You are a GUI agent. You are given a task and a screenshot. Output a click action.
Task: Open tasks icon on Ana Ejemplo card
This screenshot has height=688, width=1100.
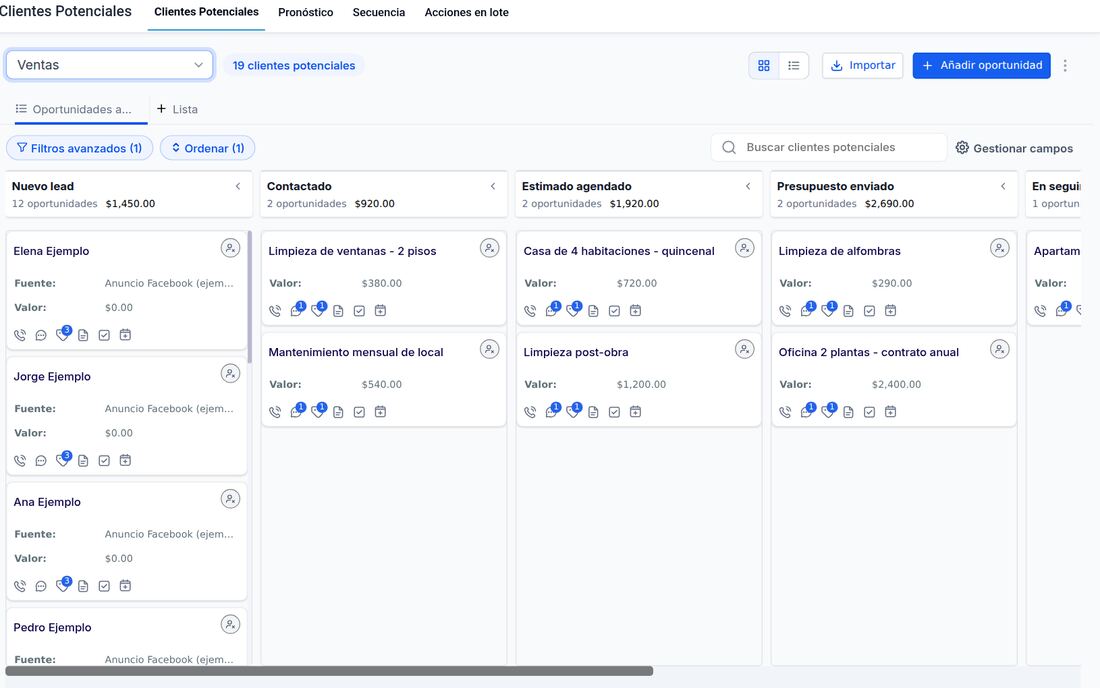click(104, 586)
